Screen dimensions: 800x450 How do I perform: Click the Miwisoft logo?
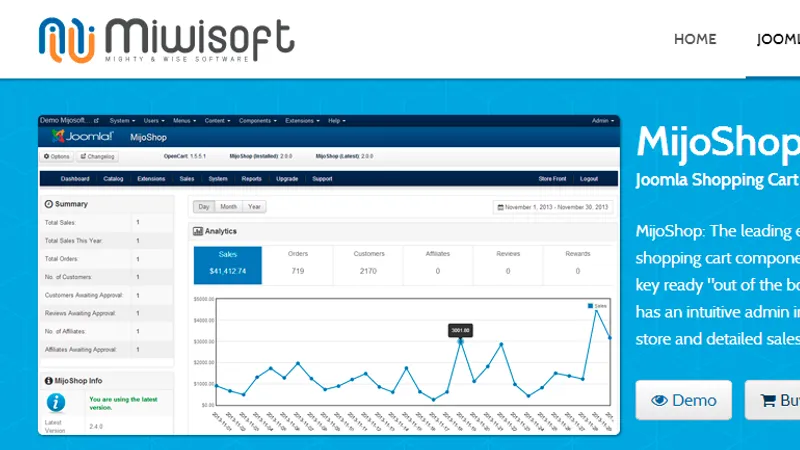click(x=167, y=40)
